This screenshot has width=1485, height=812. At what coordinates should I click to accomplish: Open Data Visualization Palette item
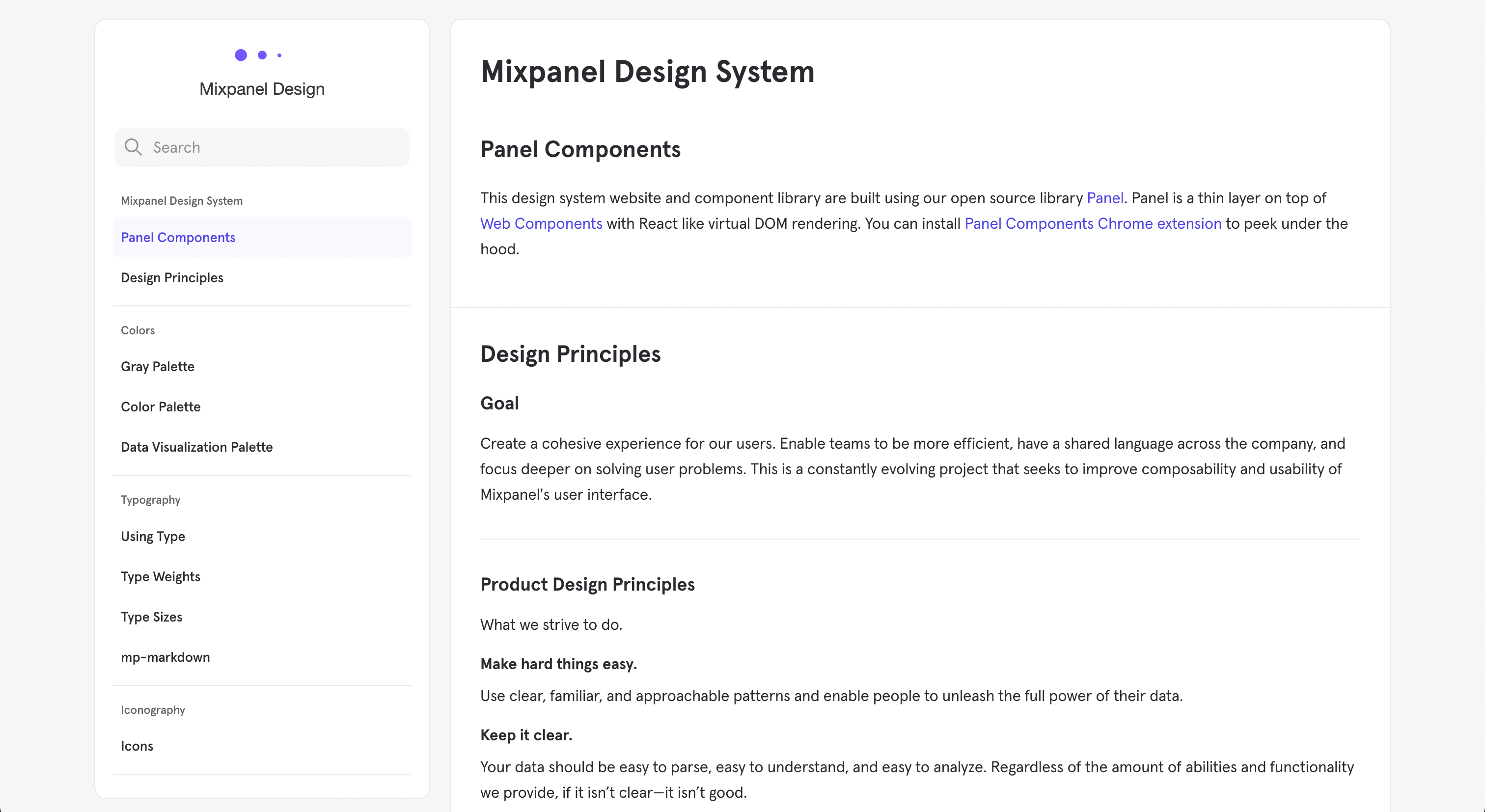pos(262,447)
